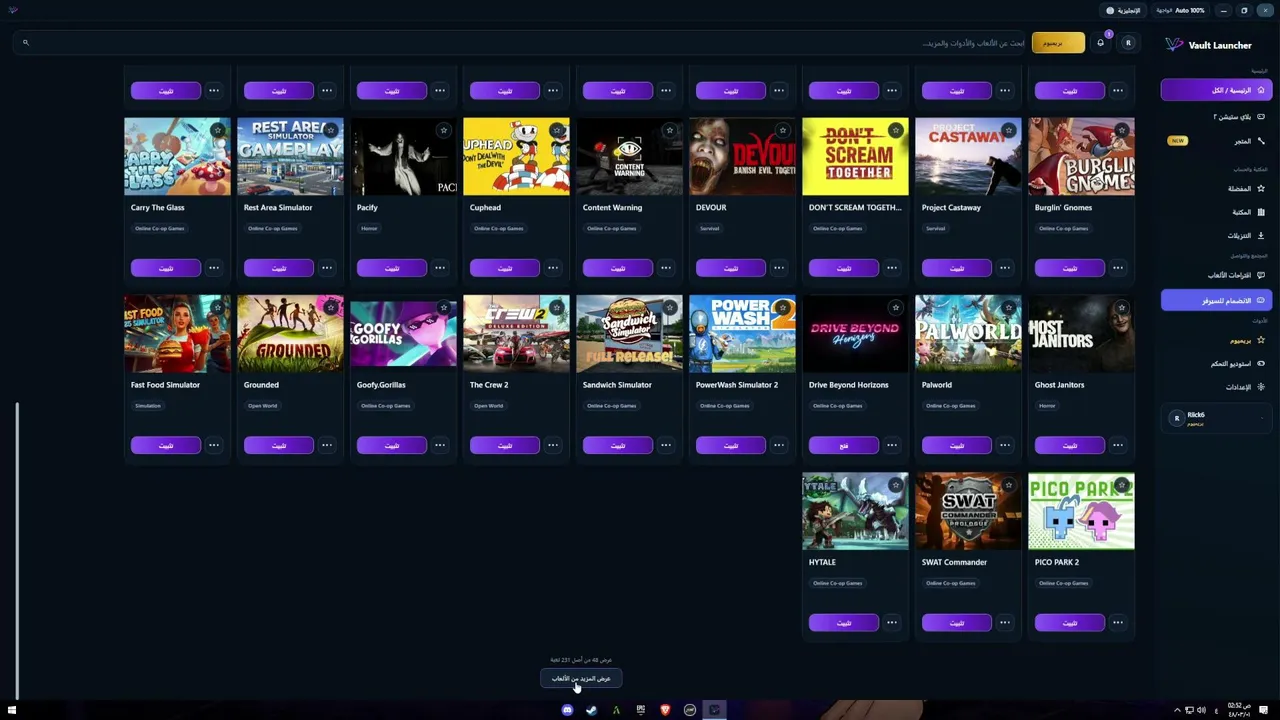Click the 'Horror' tag under Pacify
This screenshot has width=1280, height=720.
pos(370,229)
